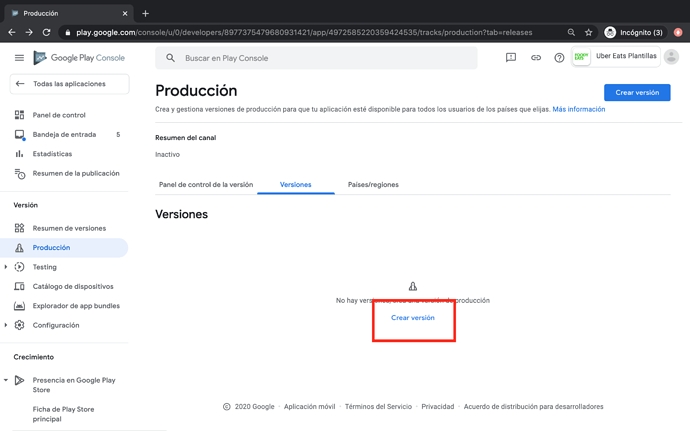Click the copy link icon

[x=535, y=58]
